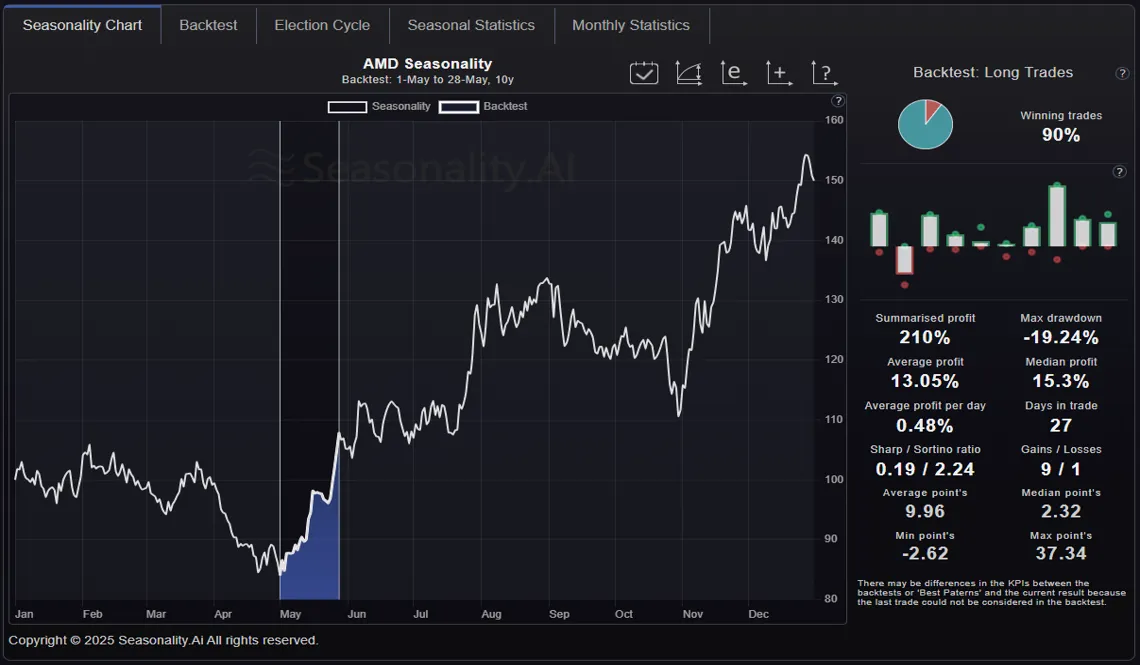Click the red losing trade bar
The image size is (1140, 665).
coord(904,259)
